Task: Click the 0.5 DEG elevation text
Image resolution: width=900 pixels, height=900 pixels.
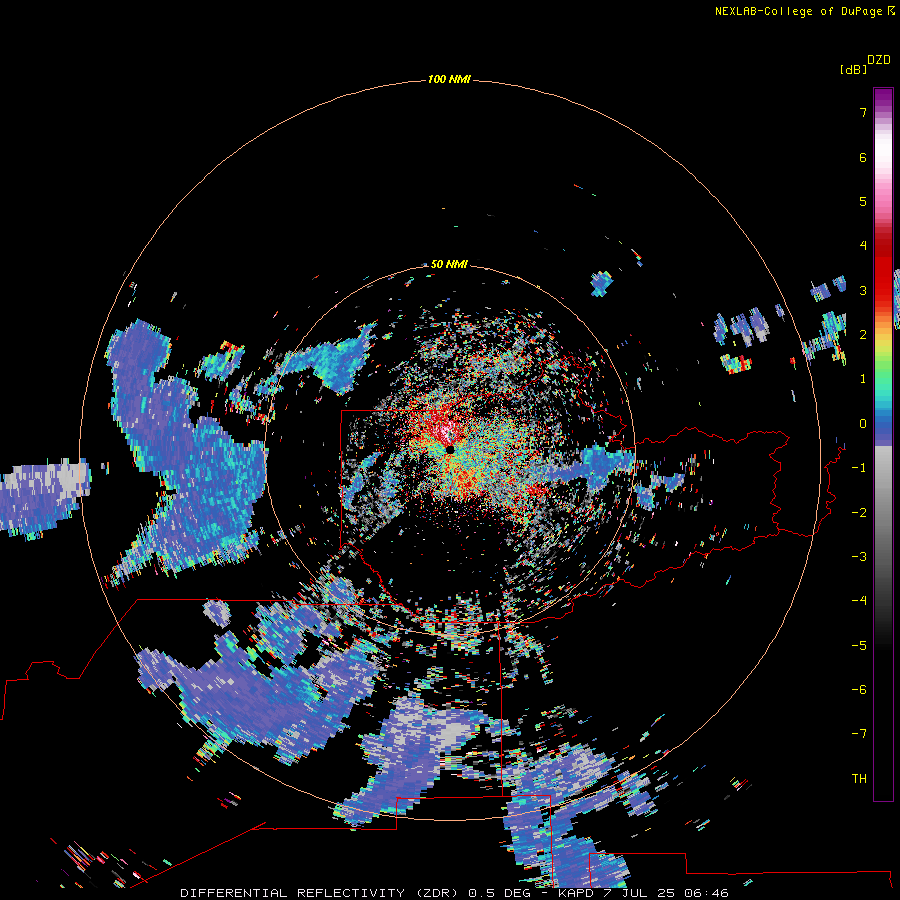Action: (499, 893)
